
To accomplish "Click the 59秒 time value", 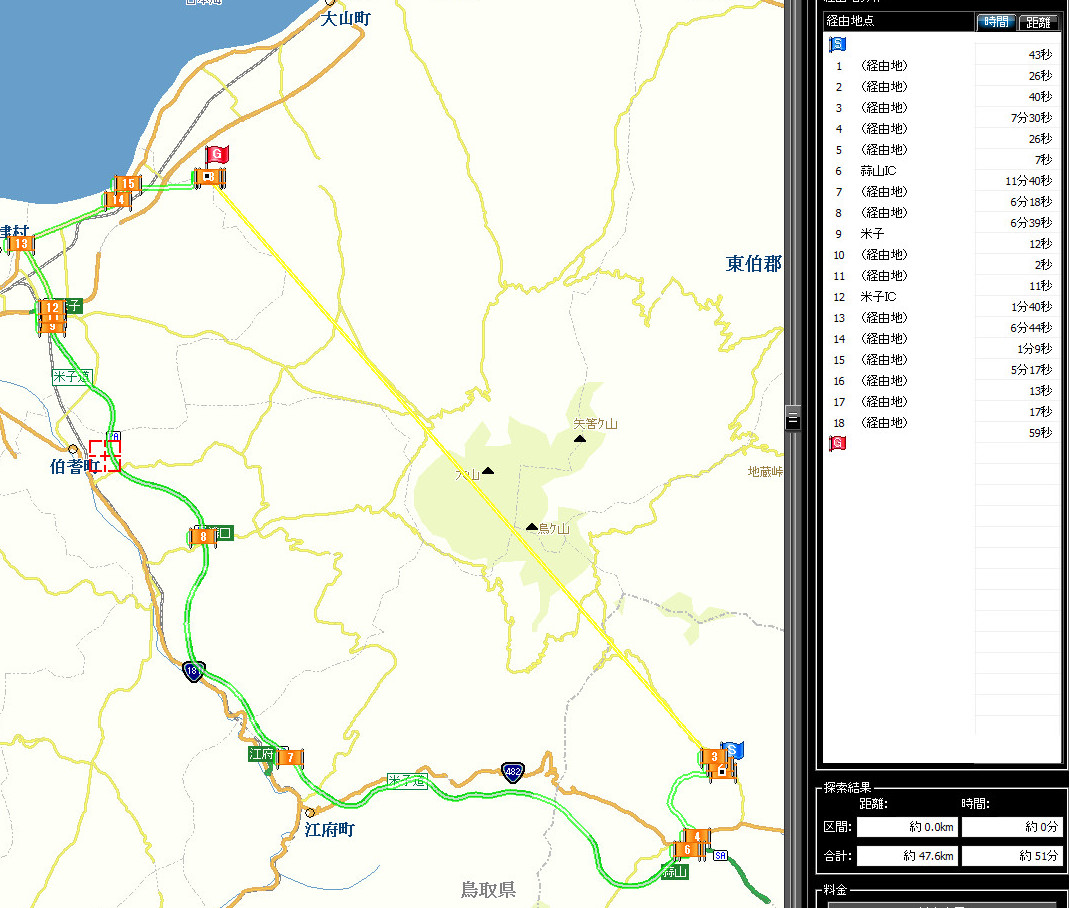I will 1040,433.
